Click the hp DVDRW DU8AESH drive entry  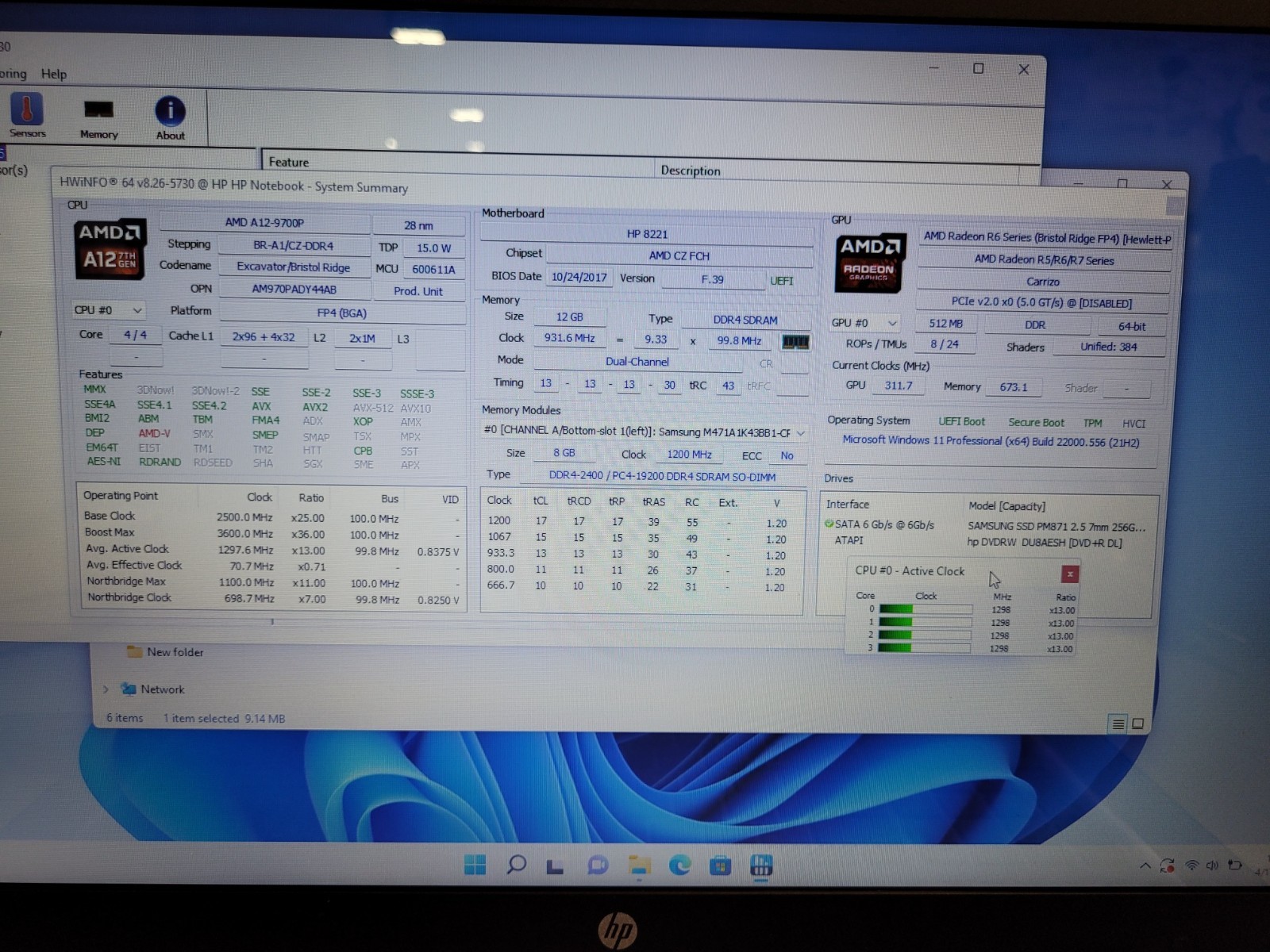[x=1044, y=543]
